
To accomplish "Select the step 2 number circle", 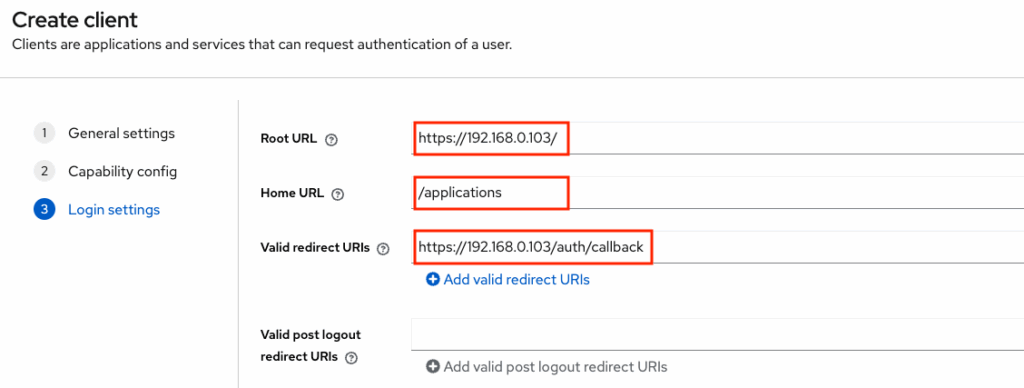I will [44, 172].
